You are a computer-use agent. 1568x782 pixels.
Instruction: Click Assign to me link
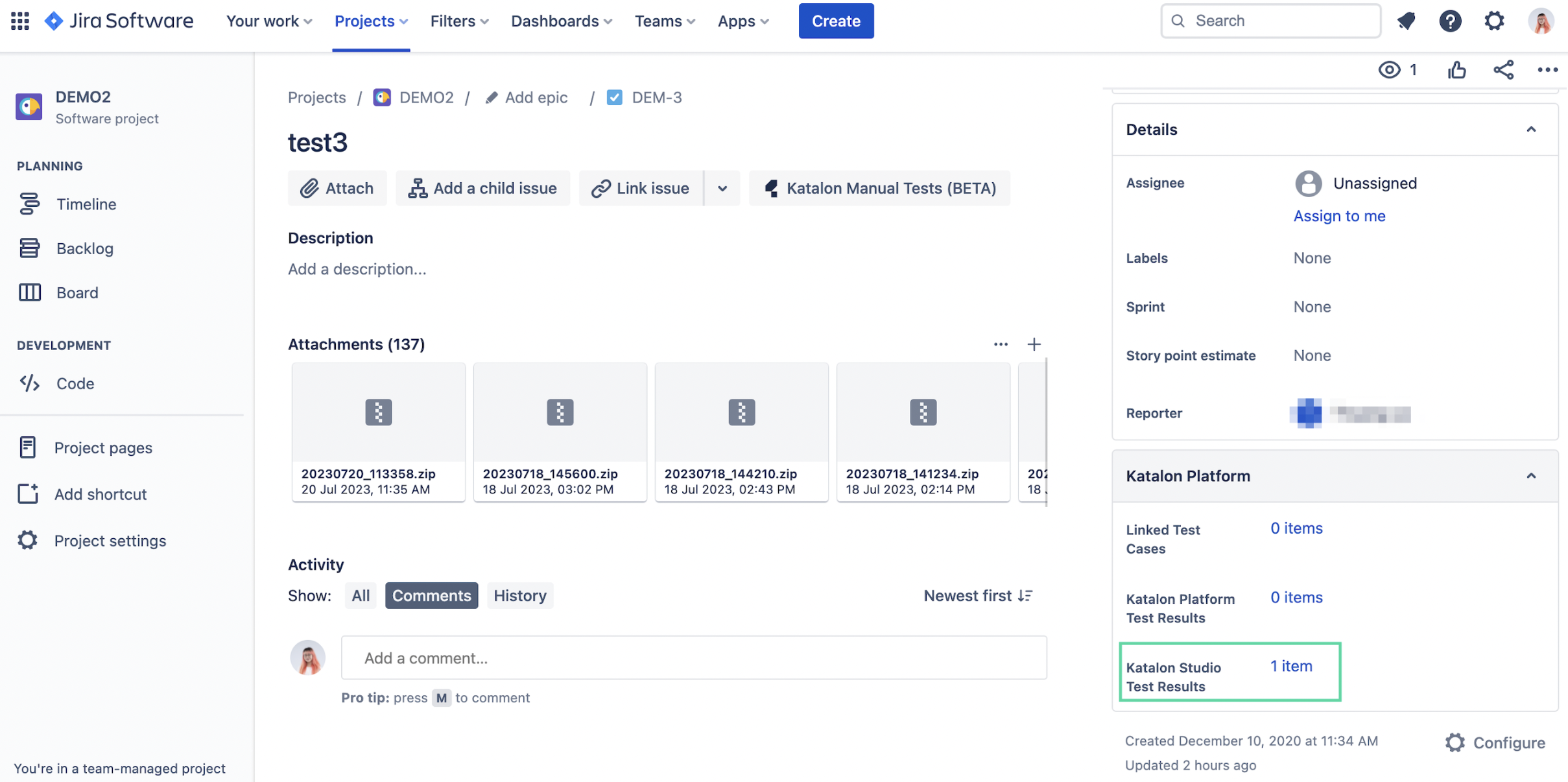[1339, 216]
